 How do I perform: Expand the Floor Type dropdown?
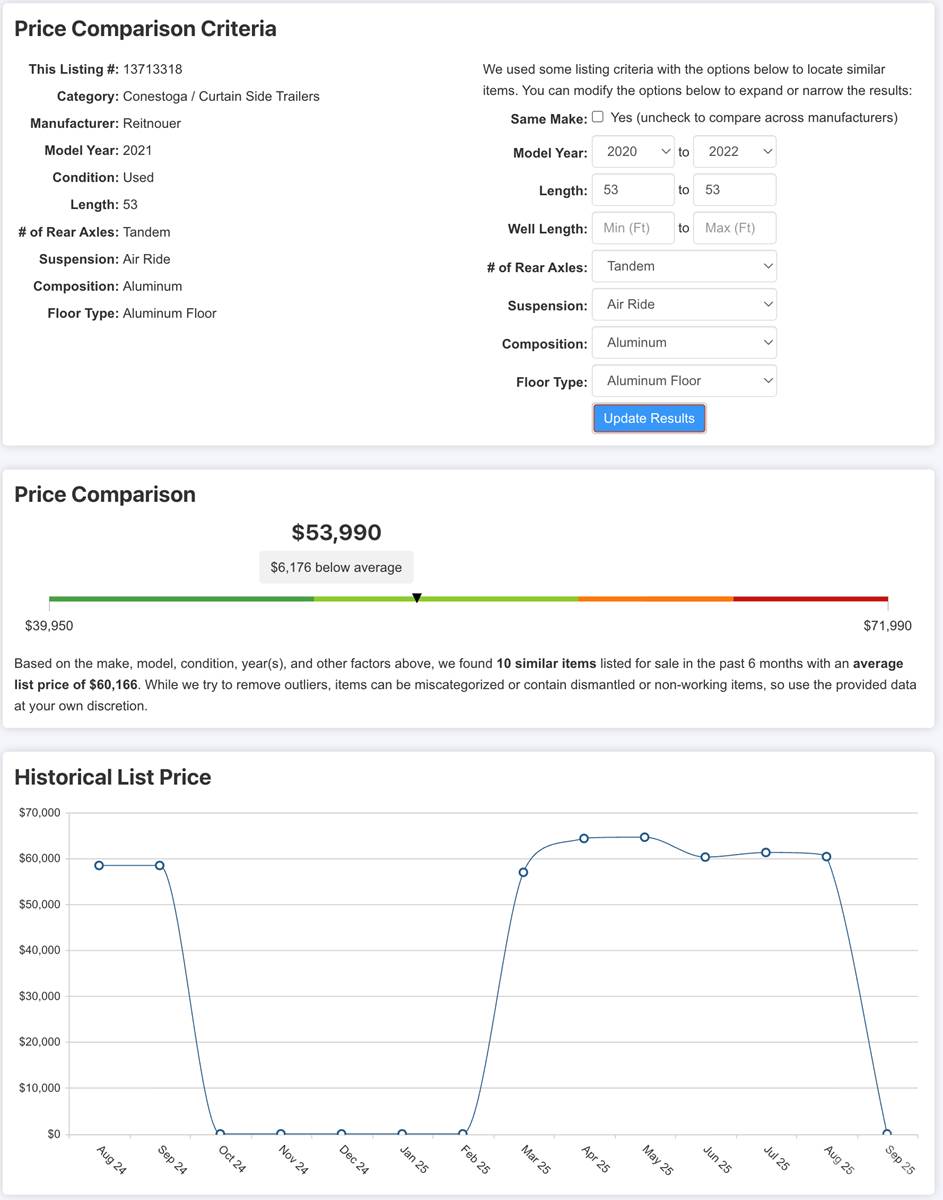coord(685,380)
